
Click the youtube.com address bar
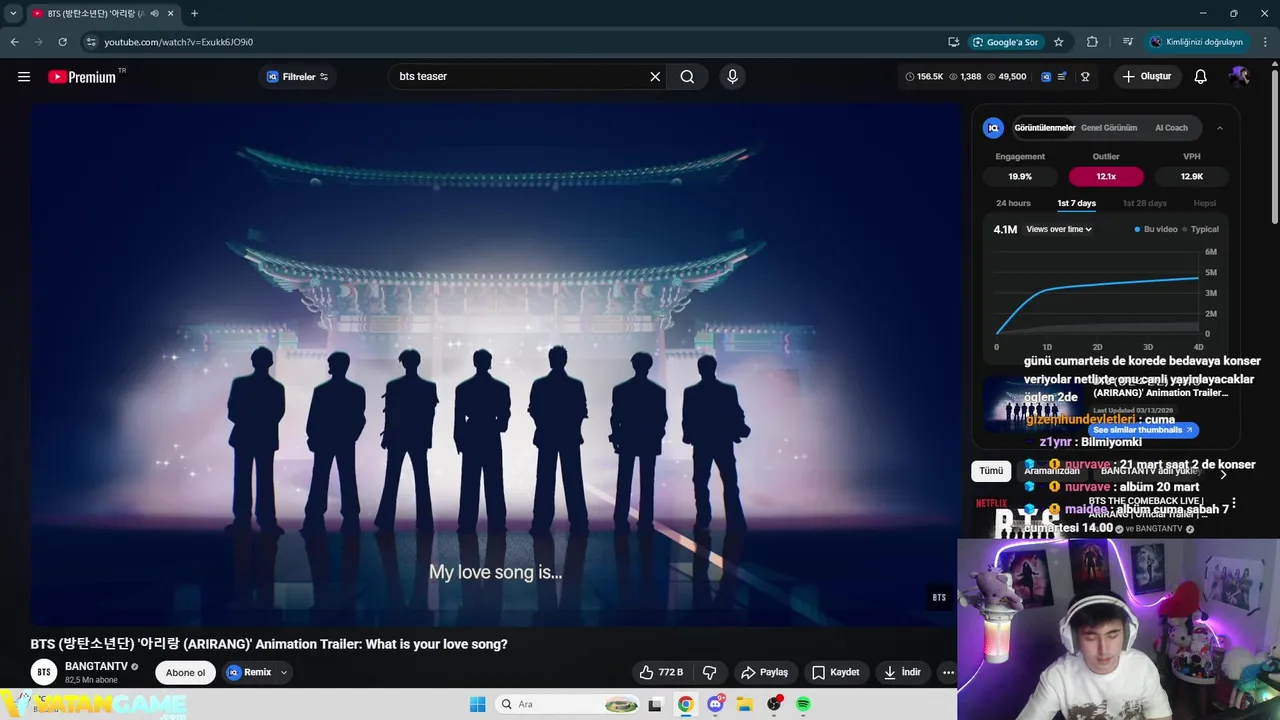point(510,42)
